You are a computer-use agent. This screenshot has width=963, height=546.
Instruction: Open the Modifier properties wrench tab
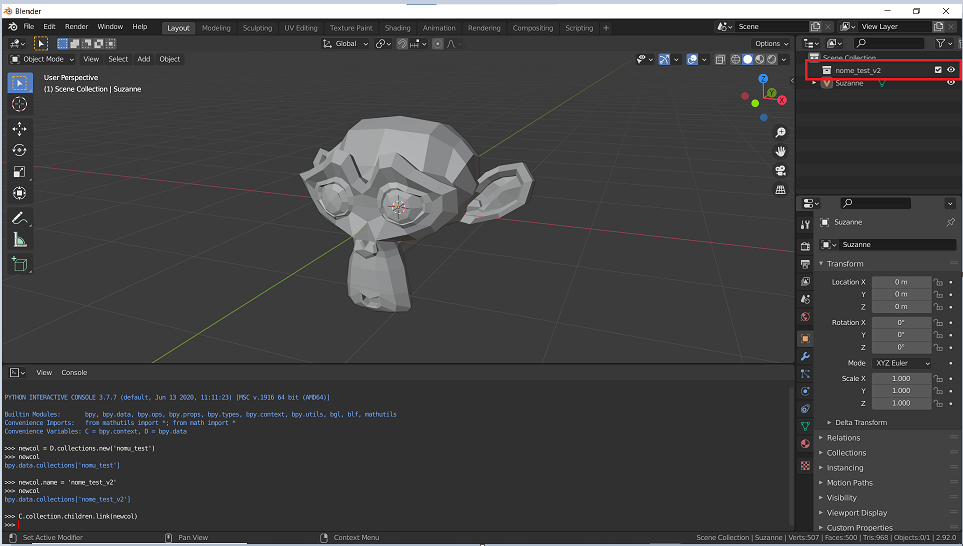click(x=805, y=356)
